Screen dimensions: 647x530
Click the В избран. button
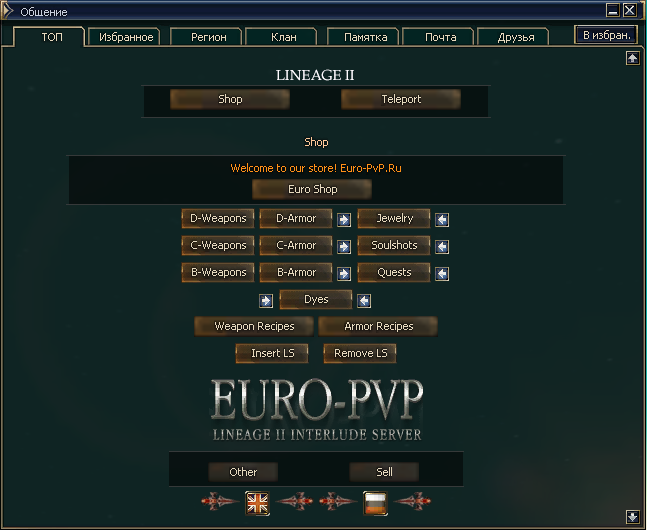(x=606, y=35)
